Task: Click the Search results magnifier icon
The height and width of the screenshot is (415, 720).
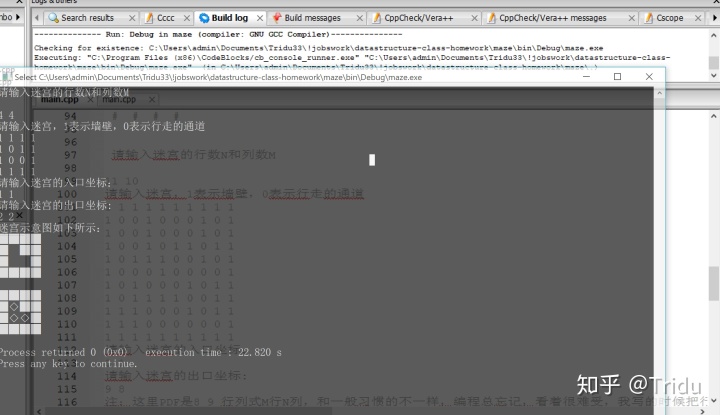Action: 53,18
